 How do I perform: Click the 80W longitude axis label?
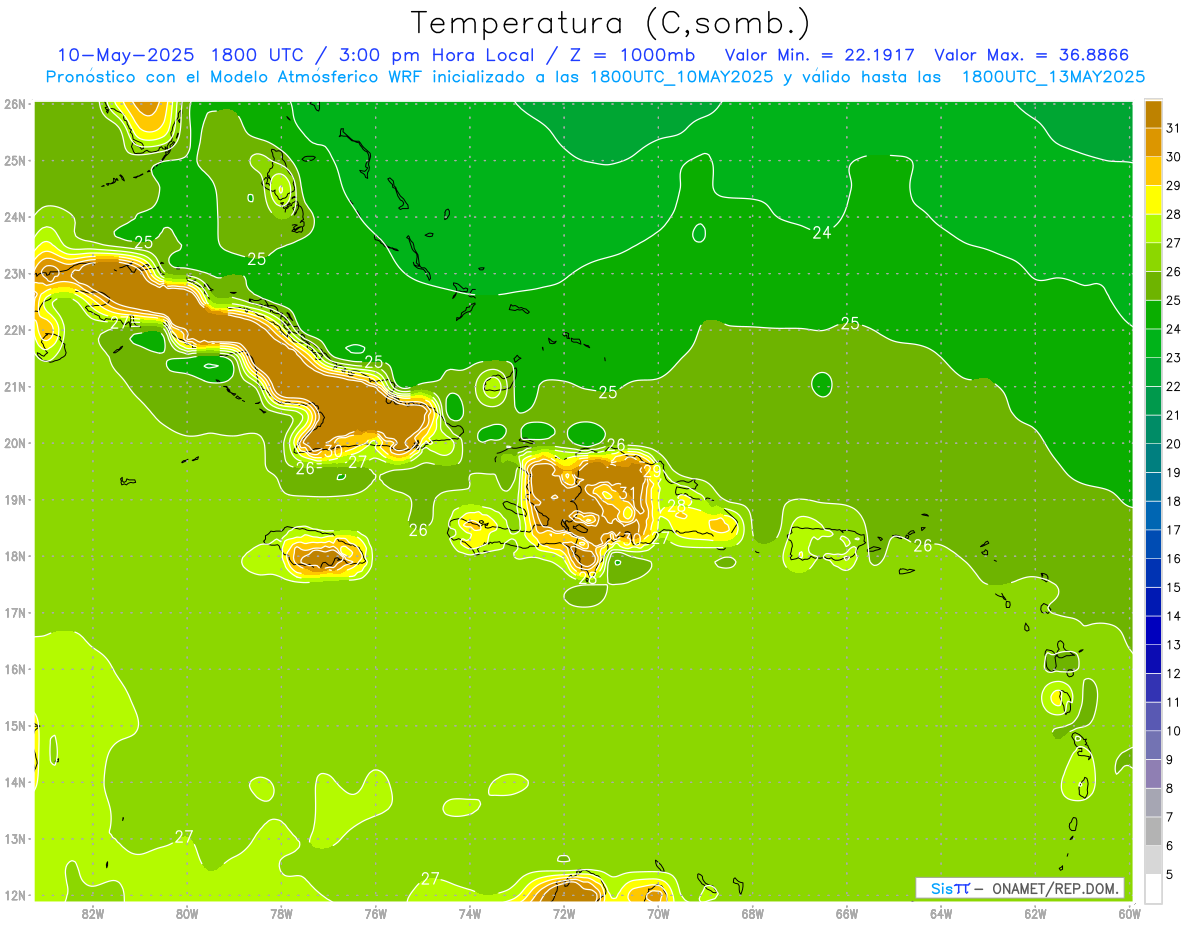coord(187,912)
